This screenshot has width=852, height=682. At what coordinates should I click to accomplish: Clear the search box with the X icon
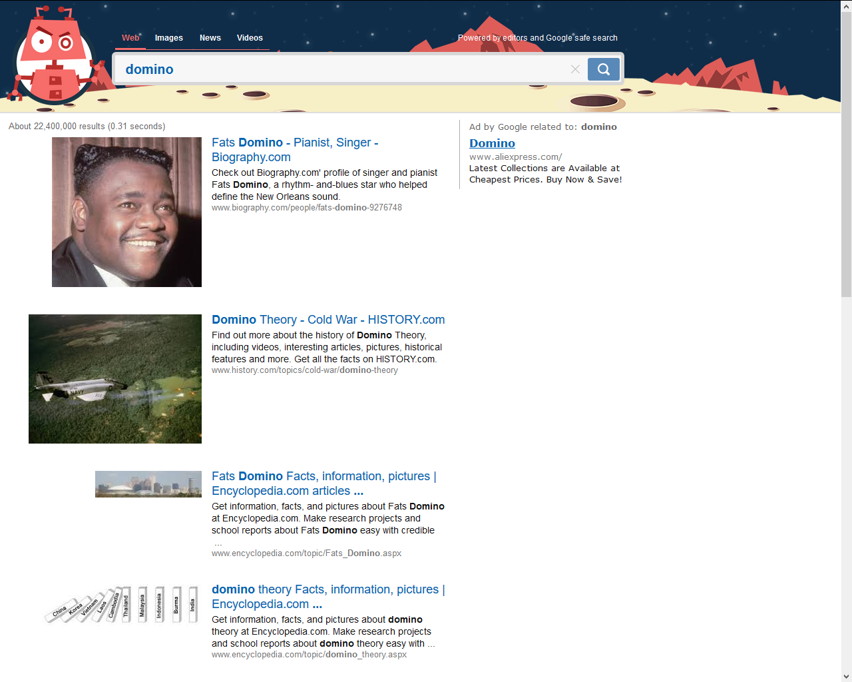pyautogui.click(x=575, y=69)
